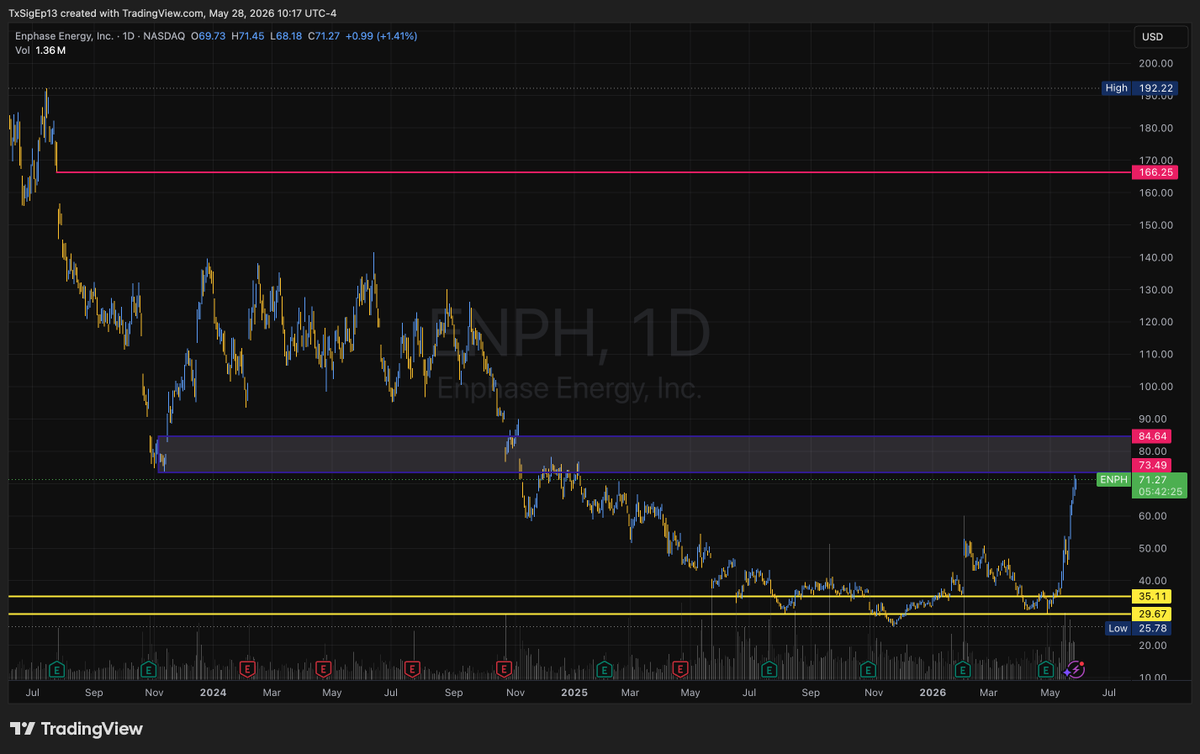Click the L68.18 low value

(x=288, y=36)
